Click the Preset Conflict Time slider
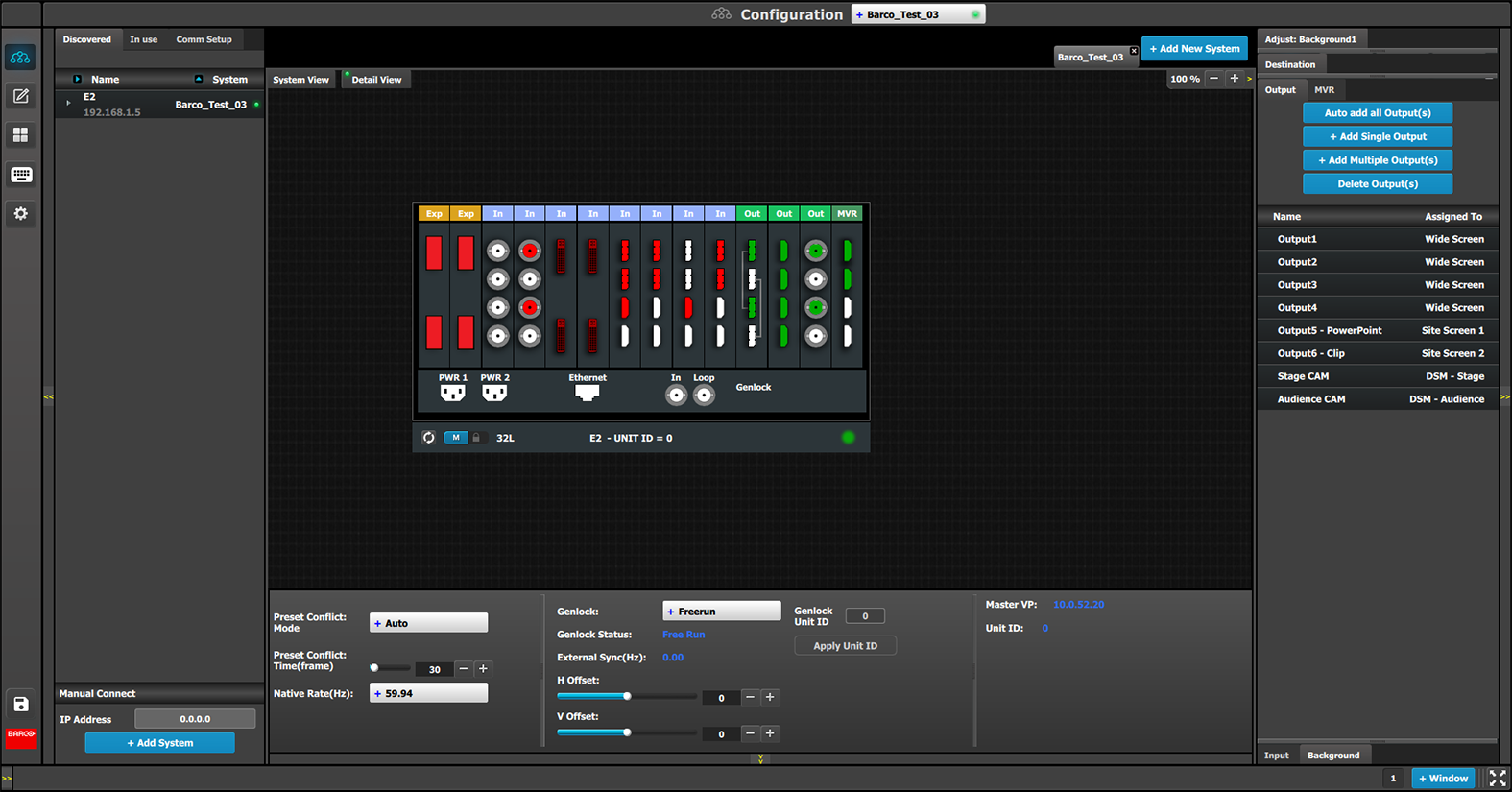 391,668
